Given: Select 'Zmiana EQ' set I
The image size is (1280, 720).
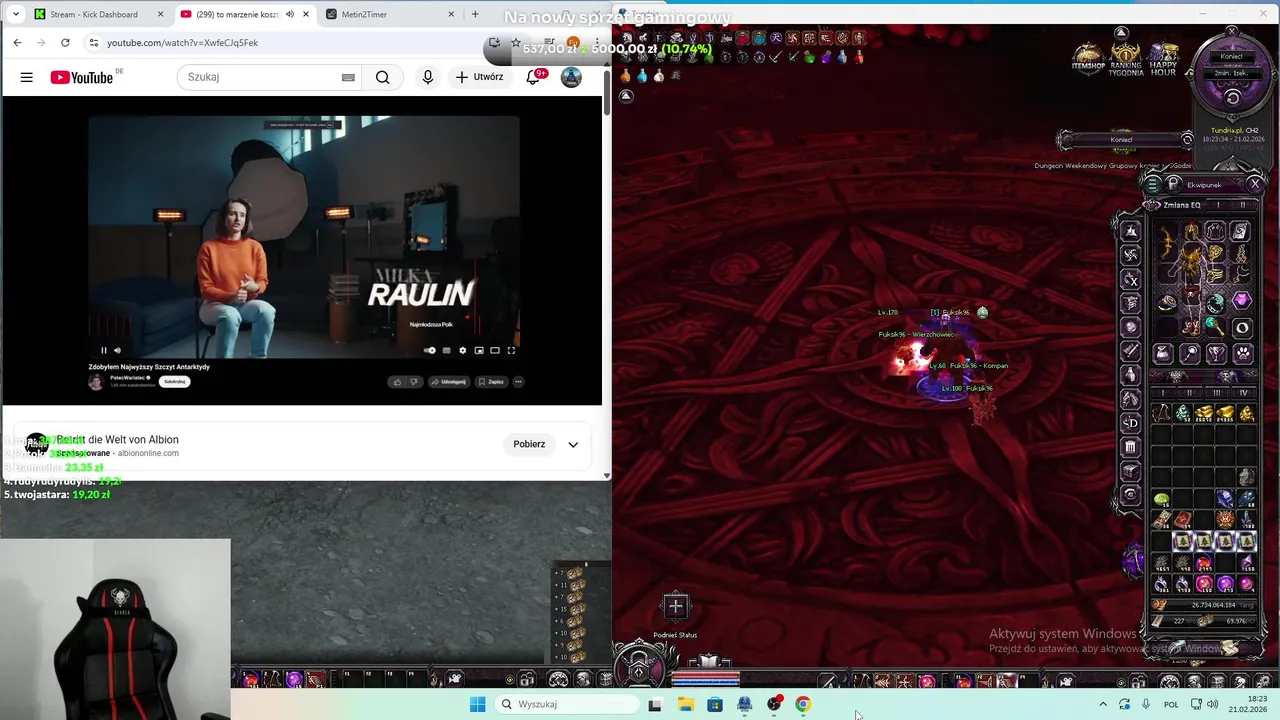Looking at the screenshot, I should click(x=1218, y=205).
